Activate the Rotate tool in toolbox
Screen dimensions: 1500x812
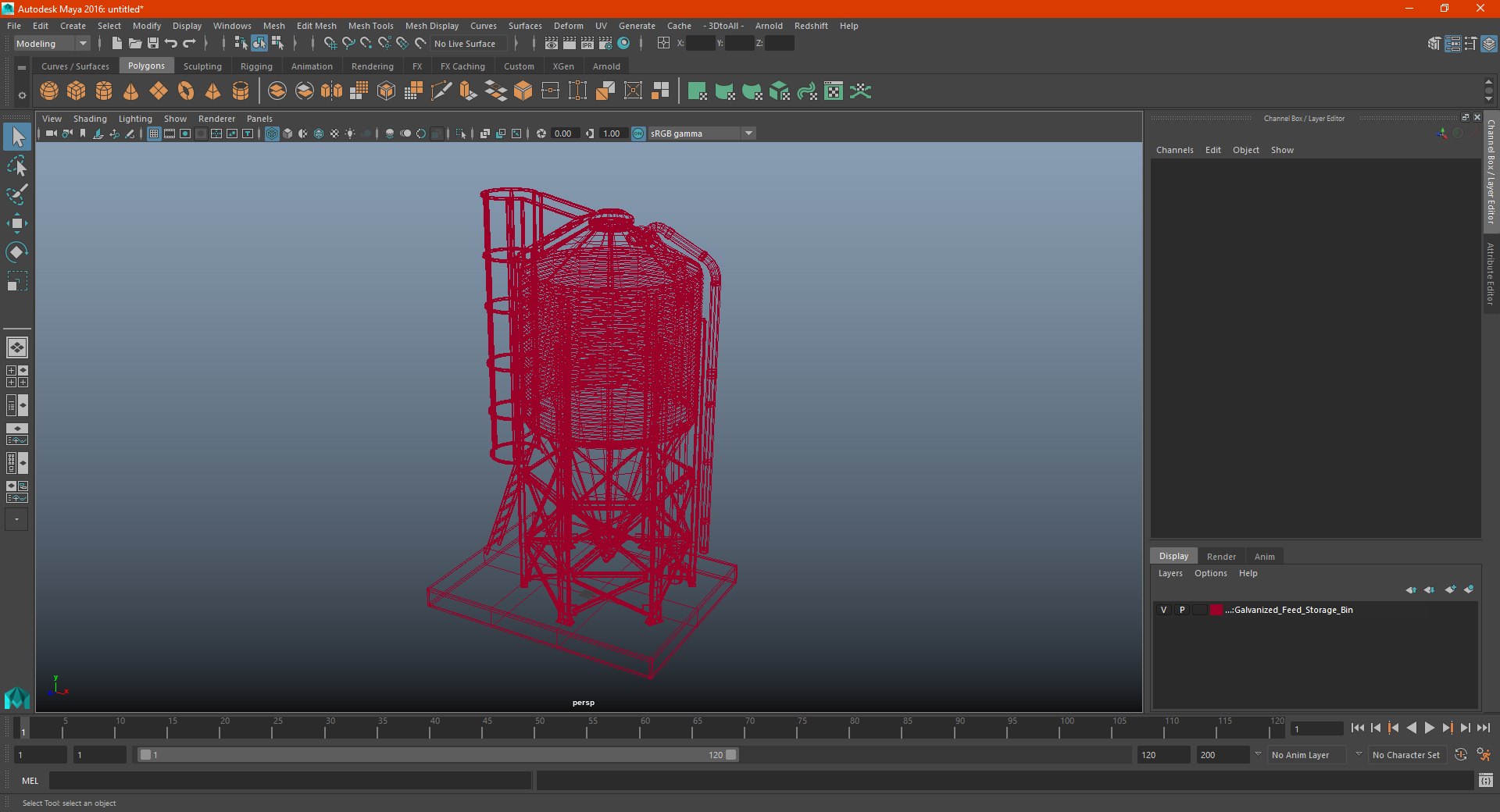point(17,252)
